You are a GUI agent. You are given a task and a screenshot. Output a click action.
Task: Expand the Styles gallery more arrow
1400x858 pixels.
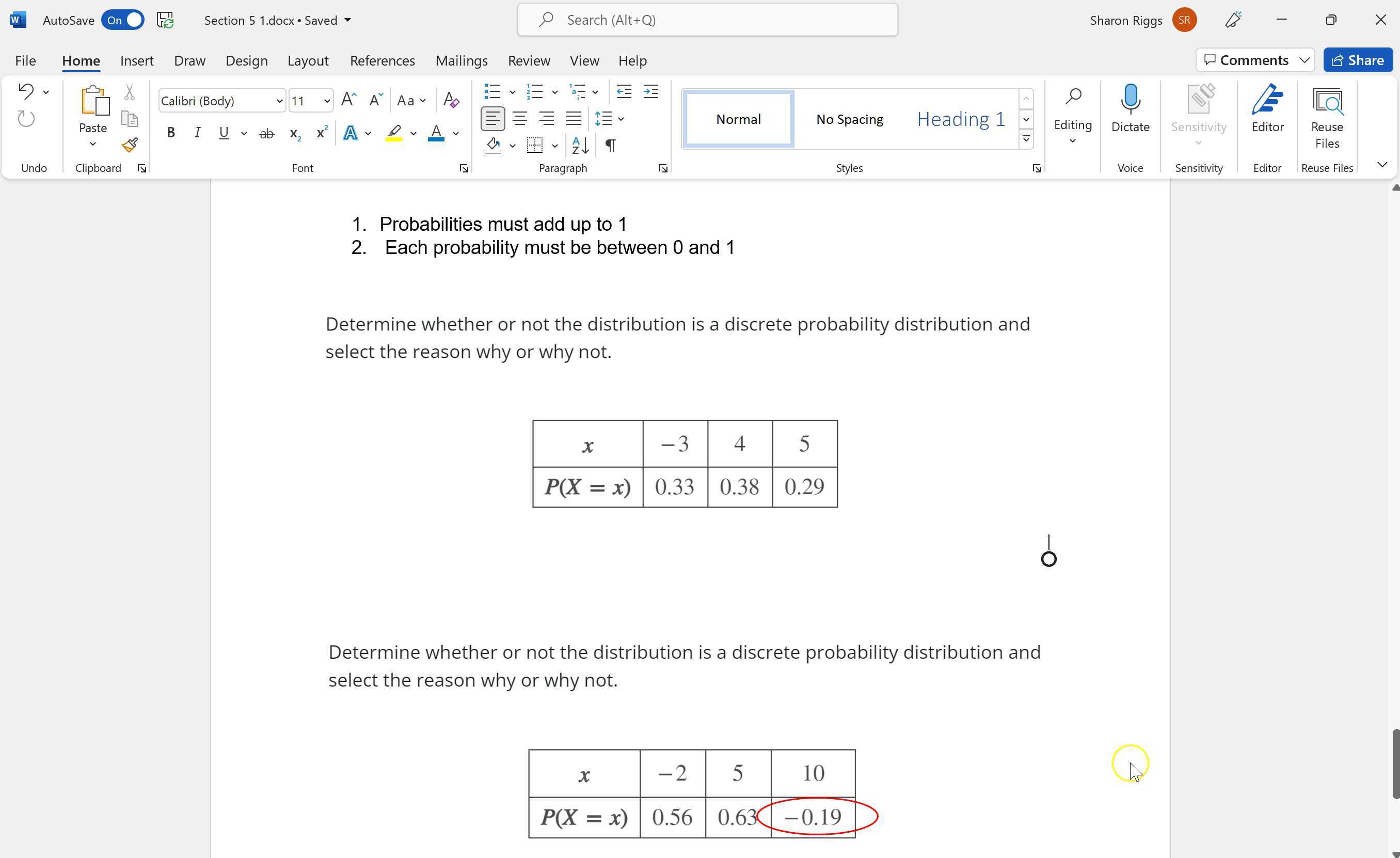(x=1026, y=139)
